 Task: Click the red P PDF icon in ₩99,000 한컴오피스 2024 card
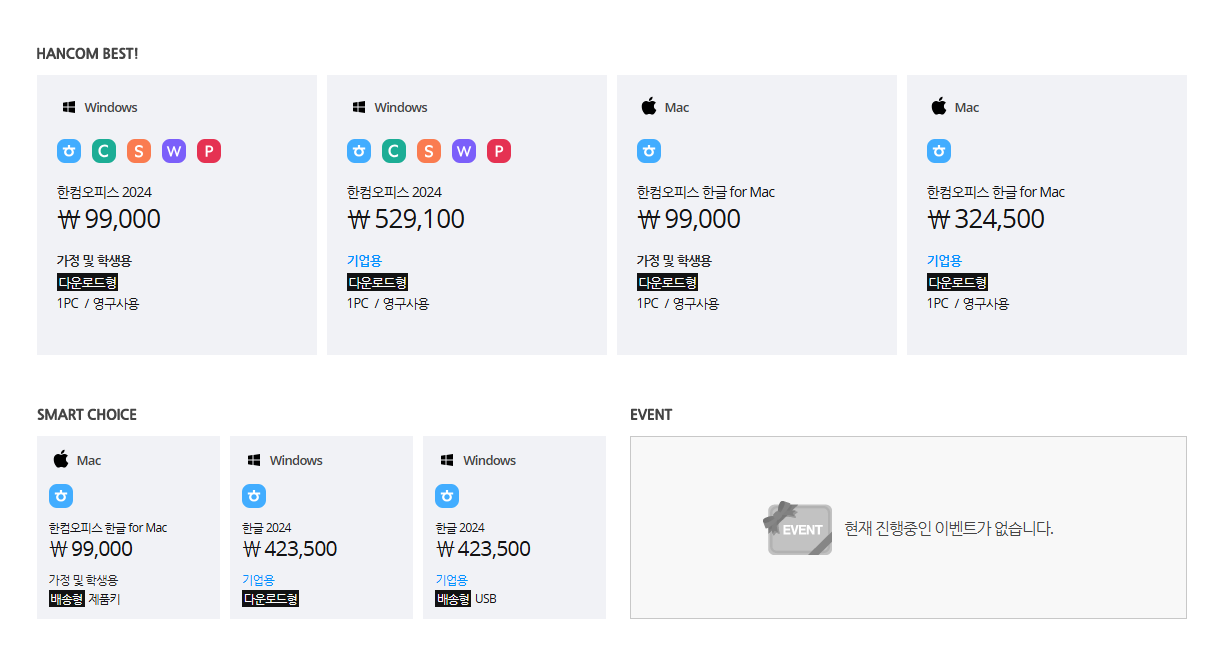pyautogui.click(x=209, y=151)
